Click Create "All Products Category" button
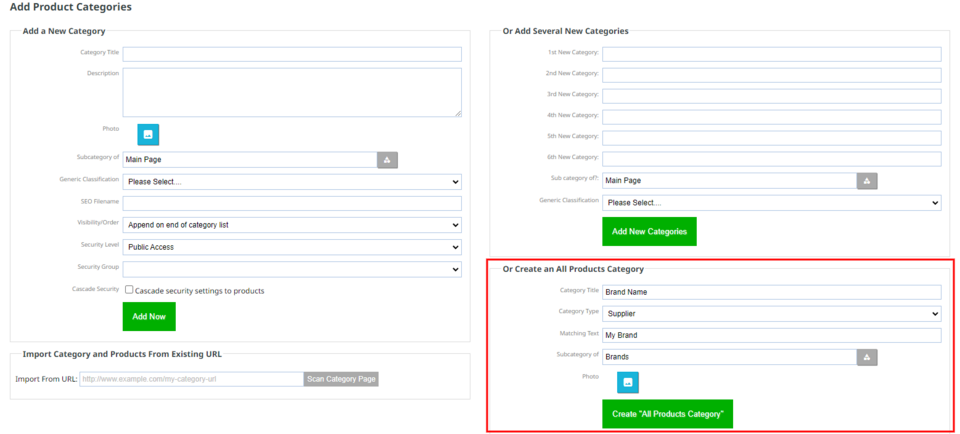 [668, 414]
